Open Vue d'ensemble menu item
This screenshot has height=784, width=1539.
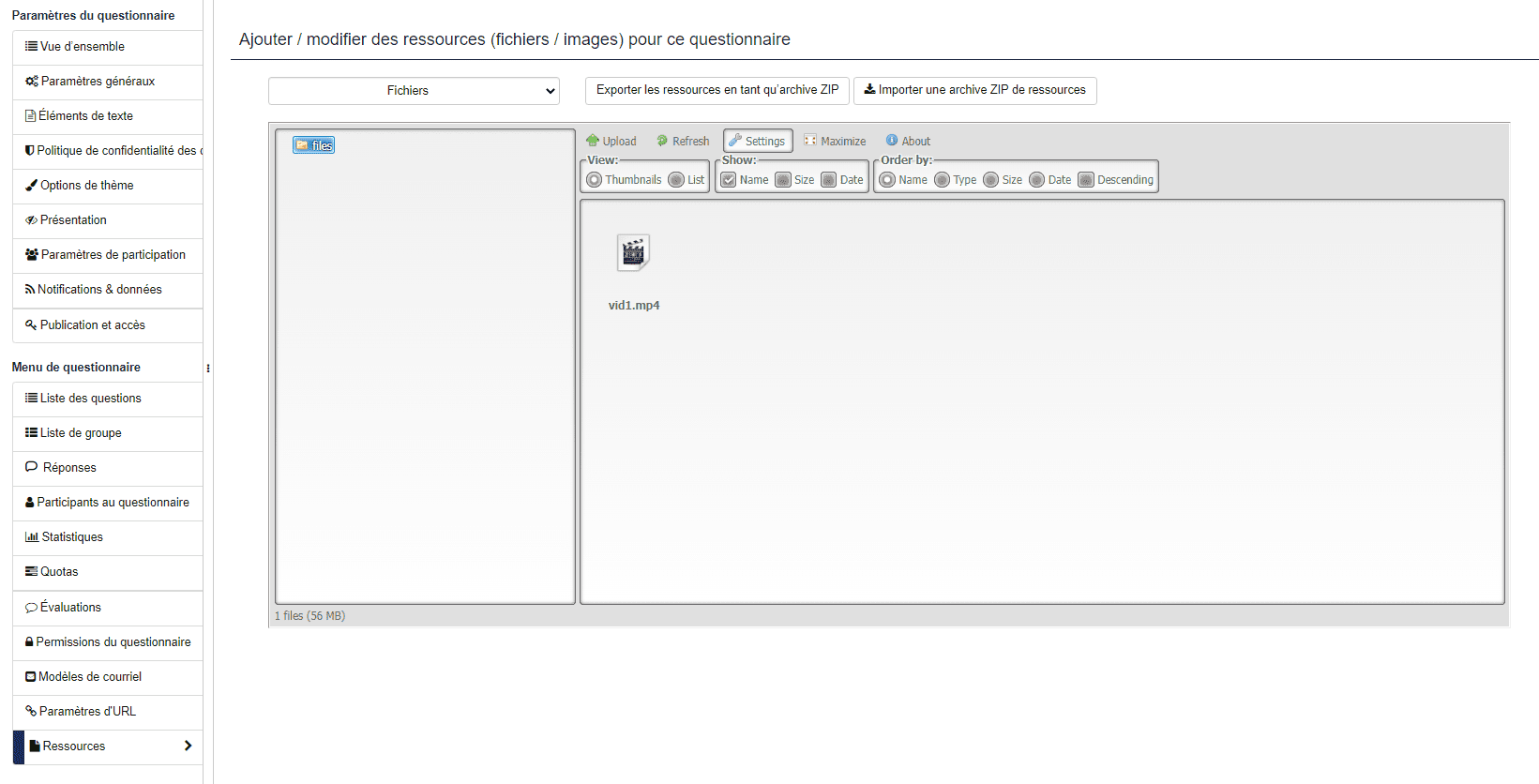pos(108,47)
